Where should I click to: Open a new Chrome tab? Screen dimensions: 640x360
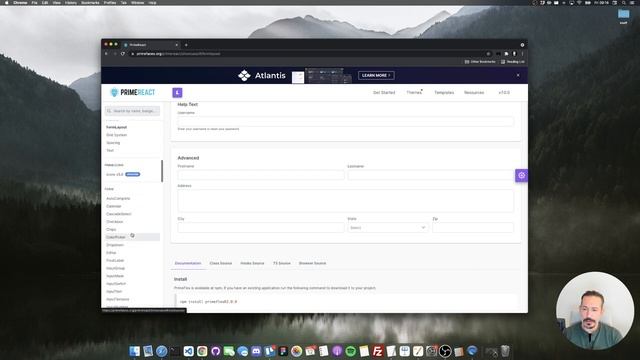click(186, 45)
